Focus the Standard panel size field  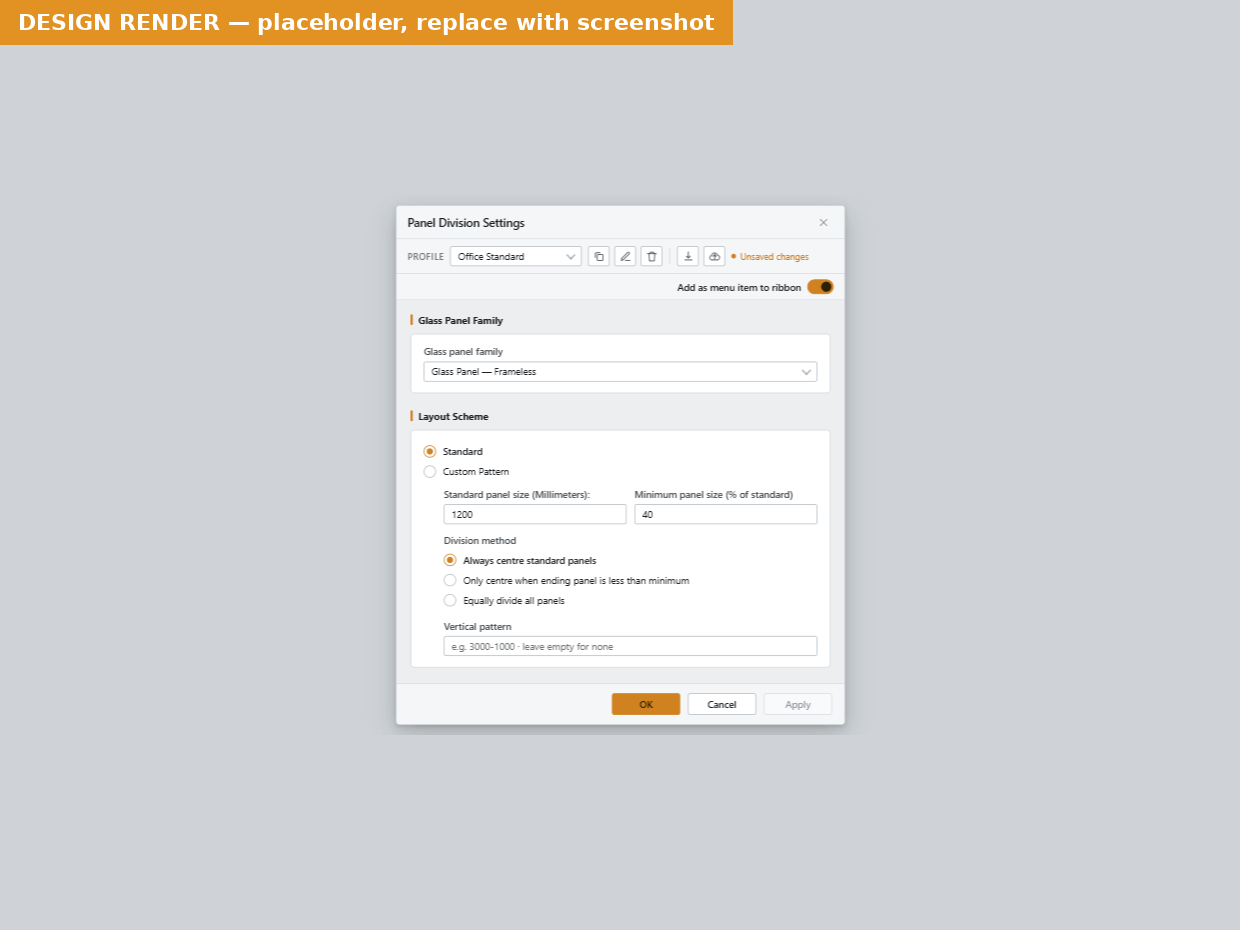(x=535, y=514)
